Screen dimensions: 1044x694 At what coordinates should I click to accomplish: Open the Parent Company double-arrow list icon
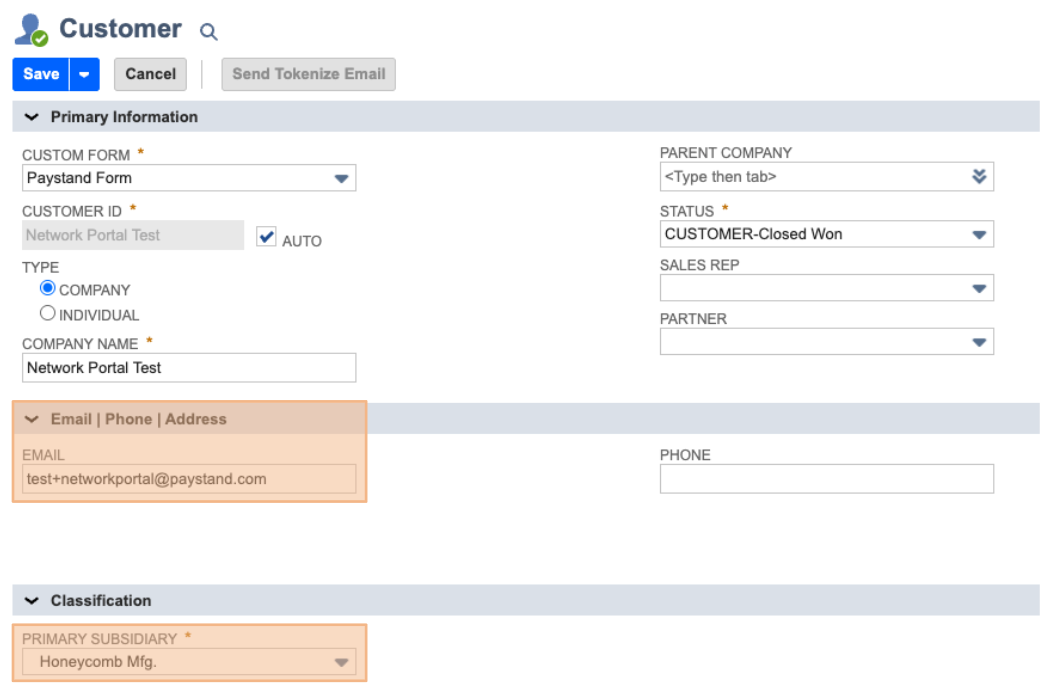click(979, 176)
